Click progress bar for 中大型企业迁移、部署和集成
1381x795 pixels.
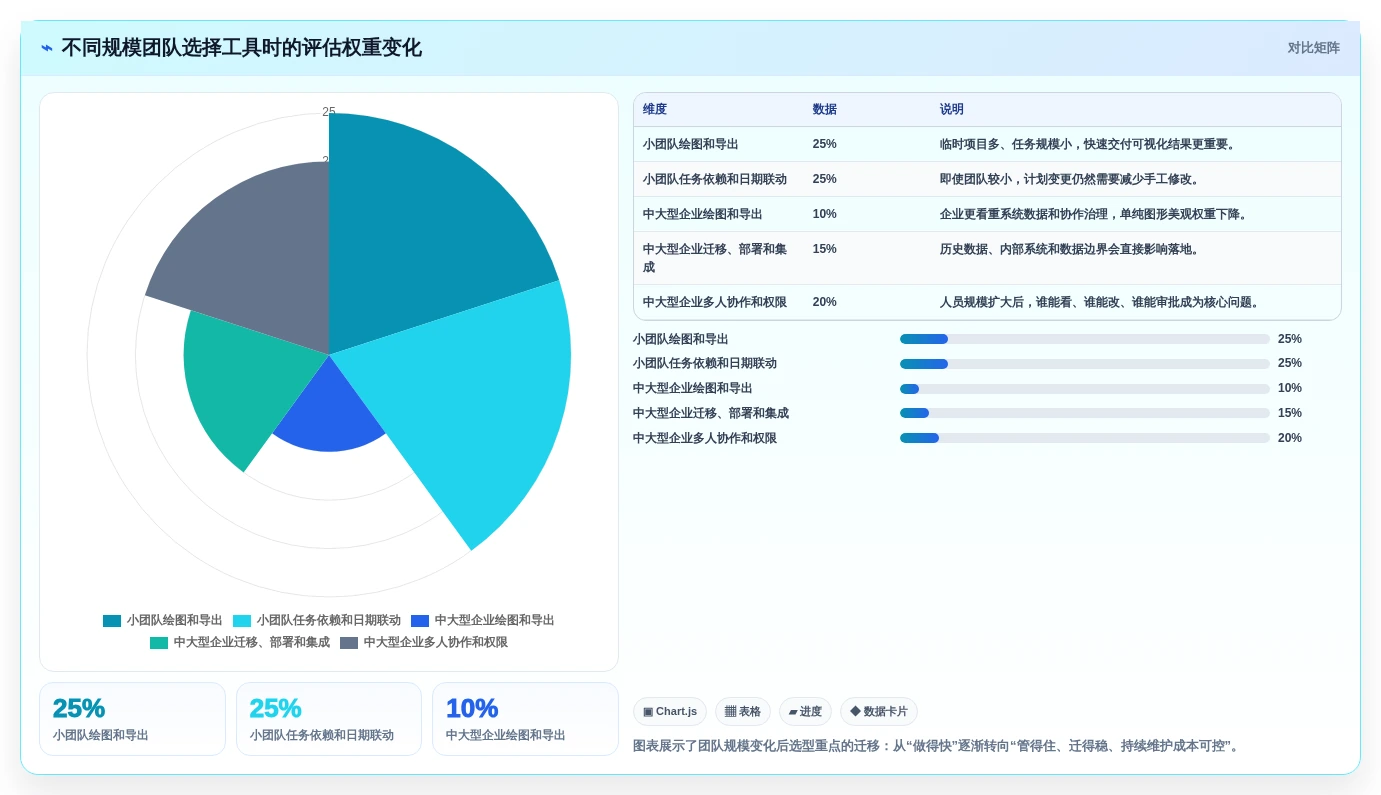coord(1085,413)
